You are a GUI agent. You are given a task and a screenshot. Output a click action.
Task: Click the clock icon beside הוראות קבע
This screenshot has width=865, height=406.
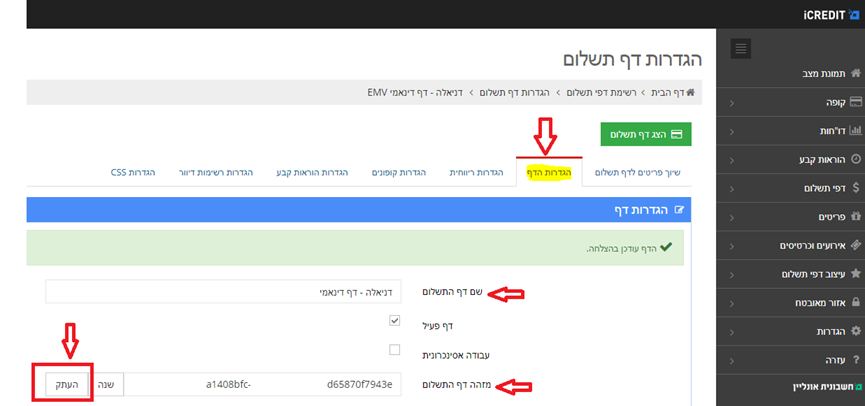tap(856, 159)
